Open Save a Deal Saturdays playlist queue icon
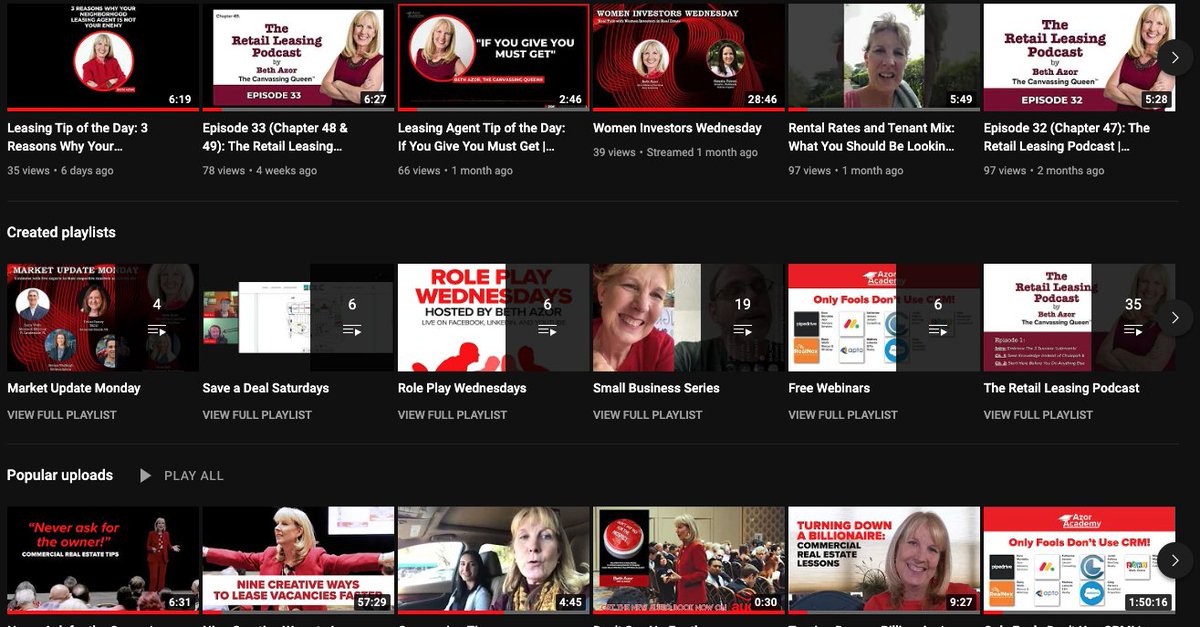The width and height of the screenshot is (1200, 627). coord(352,329)
